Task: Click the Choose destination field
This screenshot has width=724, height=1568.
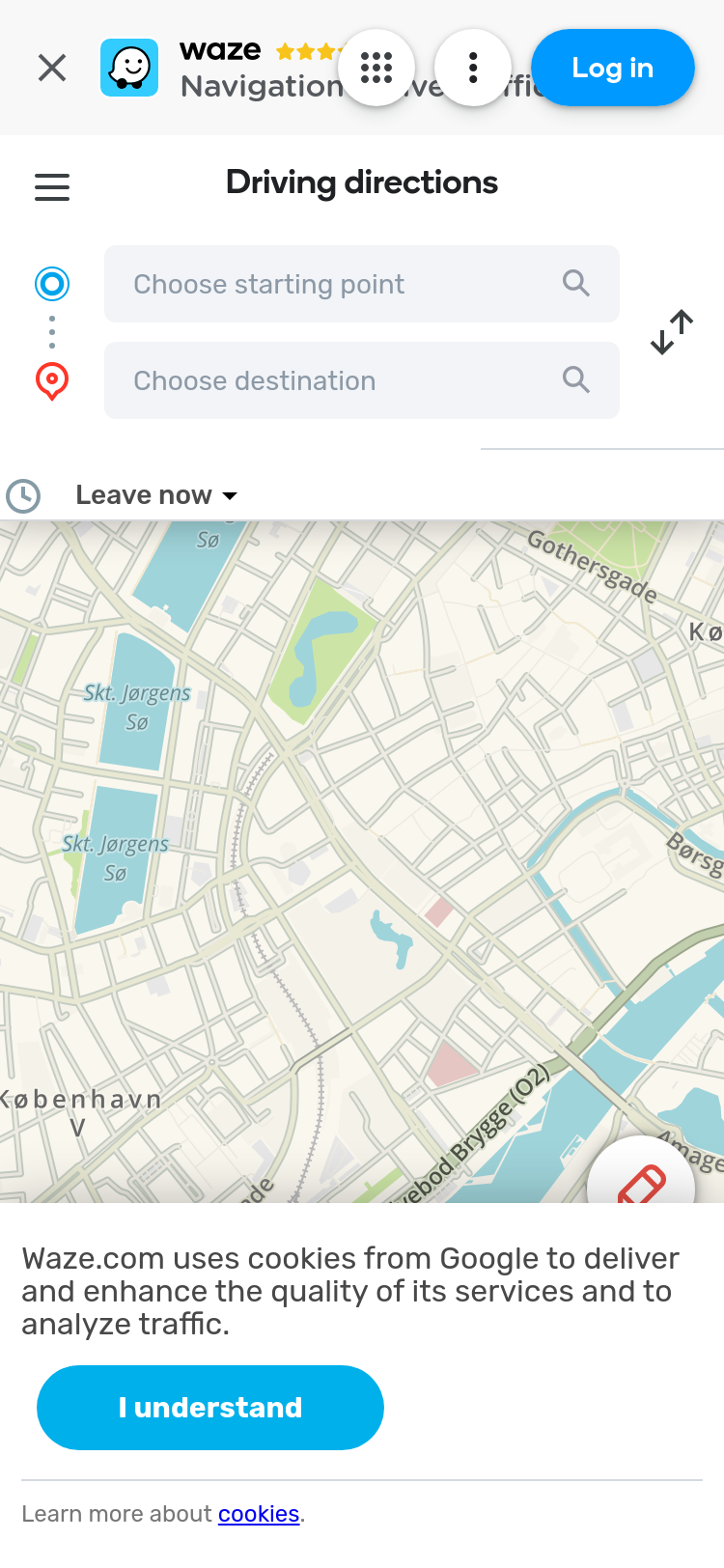Action: (x=362, y=380)
